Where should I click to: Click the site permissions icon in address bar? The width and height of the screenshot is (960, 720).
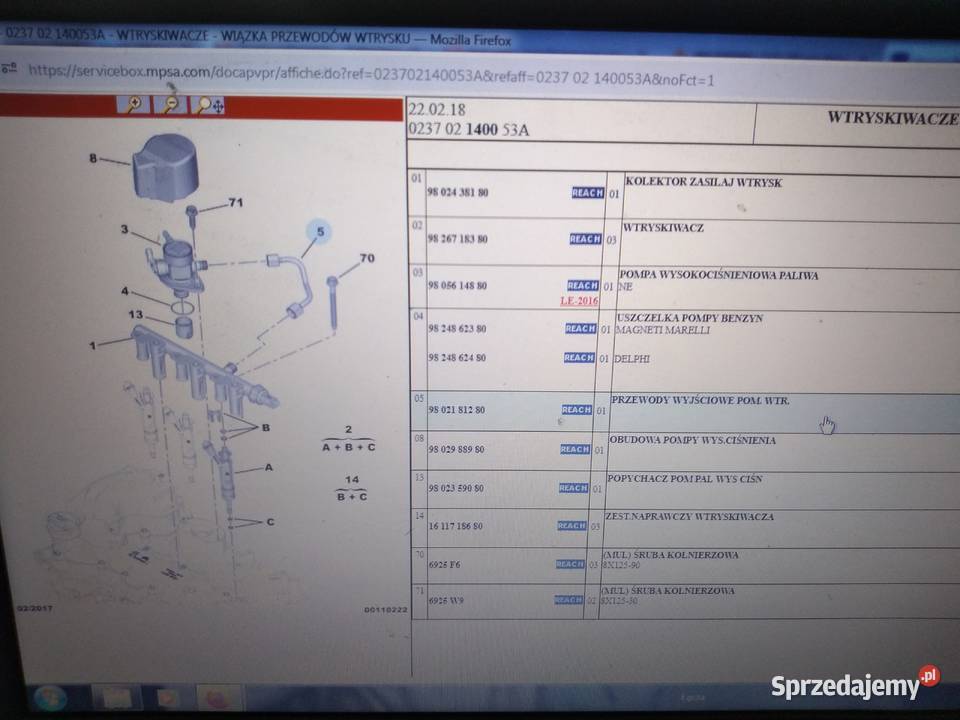11,70
